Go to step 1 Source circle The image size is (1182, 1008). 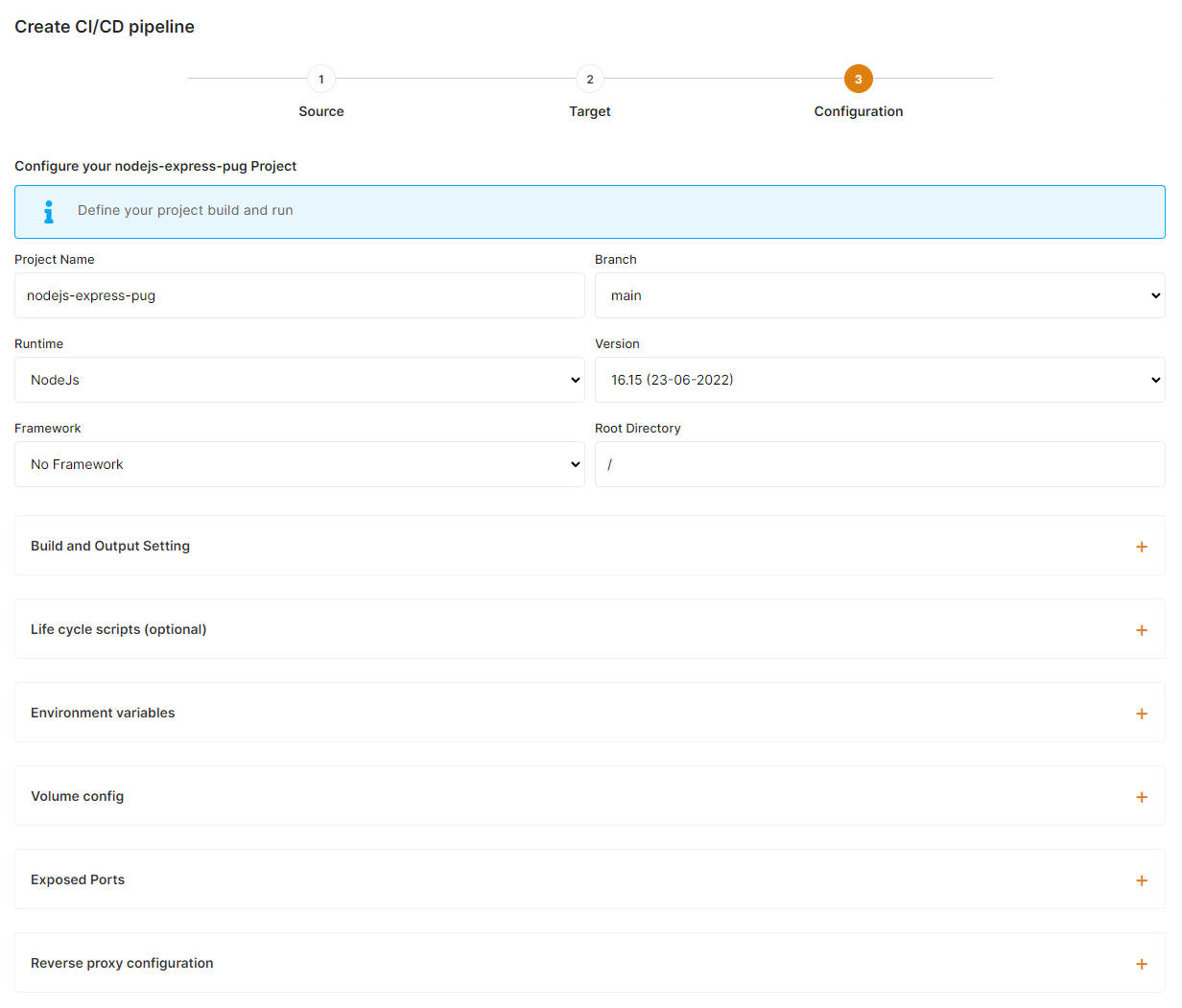(x=321, y=79)
